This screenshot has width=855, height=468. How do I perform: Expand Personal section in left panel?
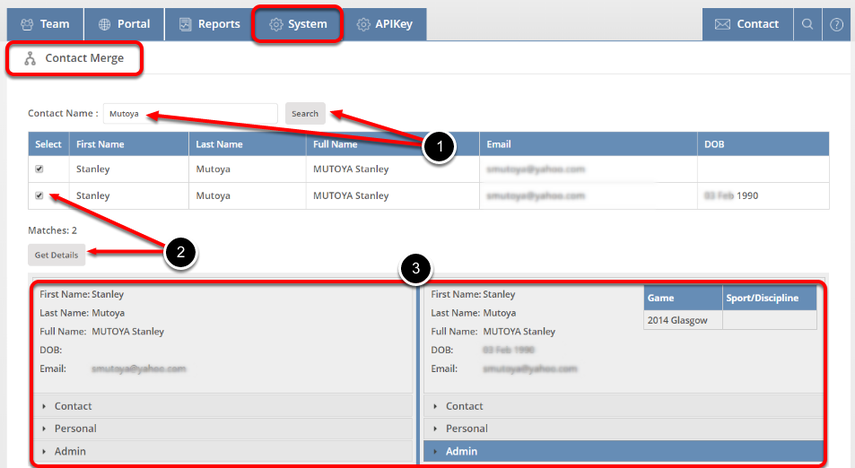(224, 428)
